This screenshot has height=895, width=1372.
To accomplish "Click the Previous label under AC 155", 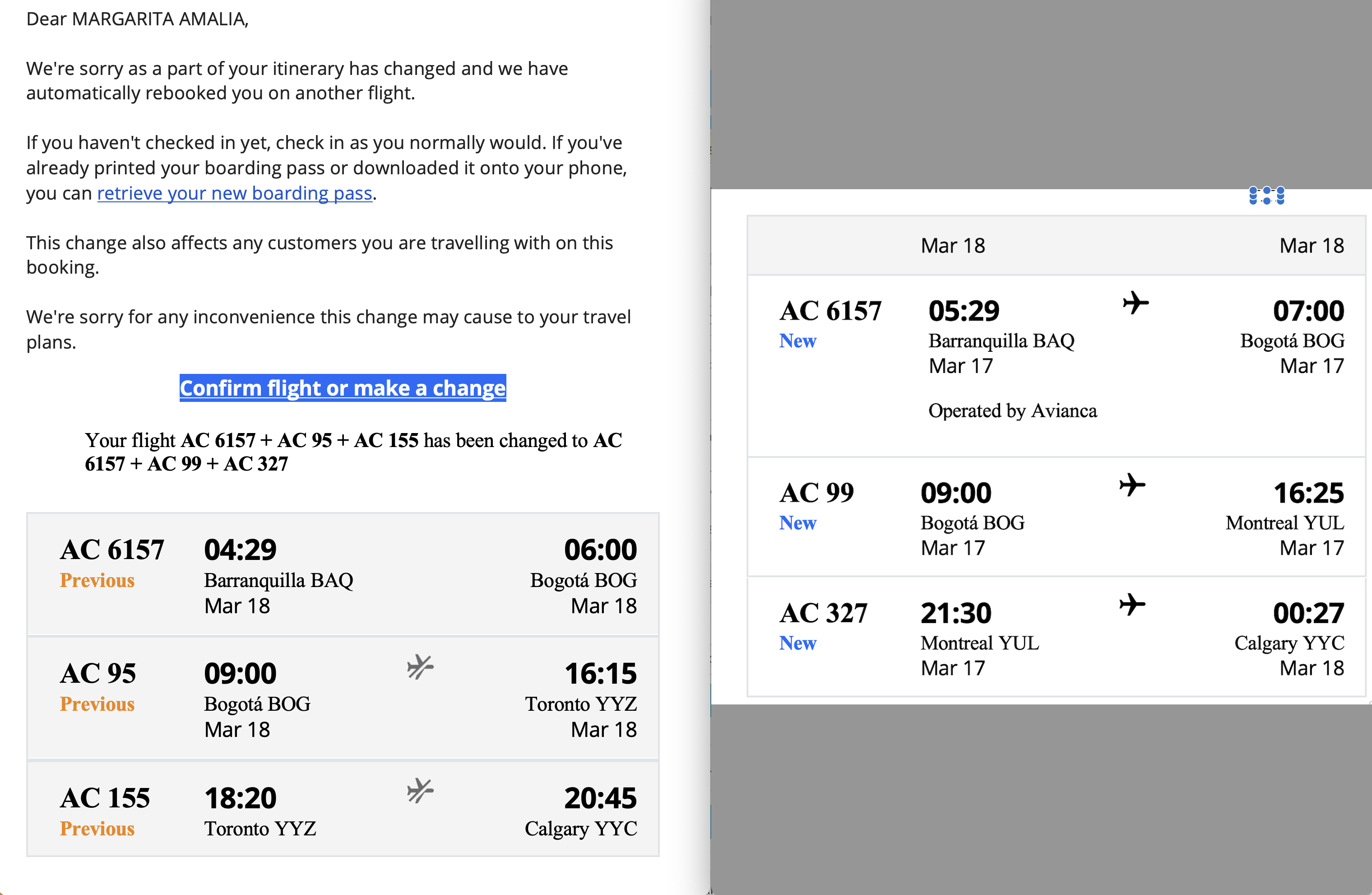I will click(x=97, y=829).
